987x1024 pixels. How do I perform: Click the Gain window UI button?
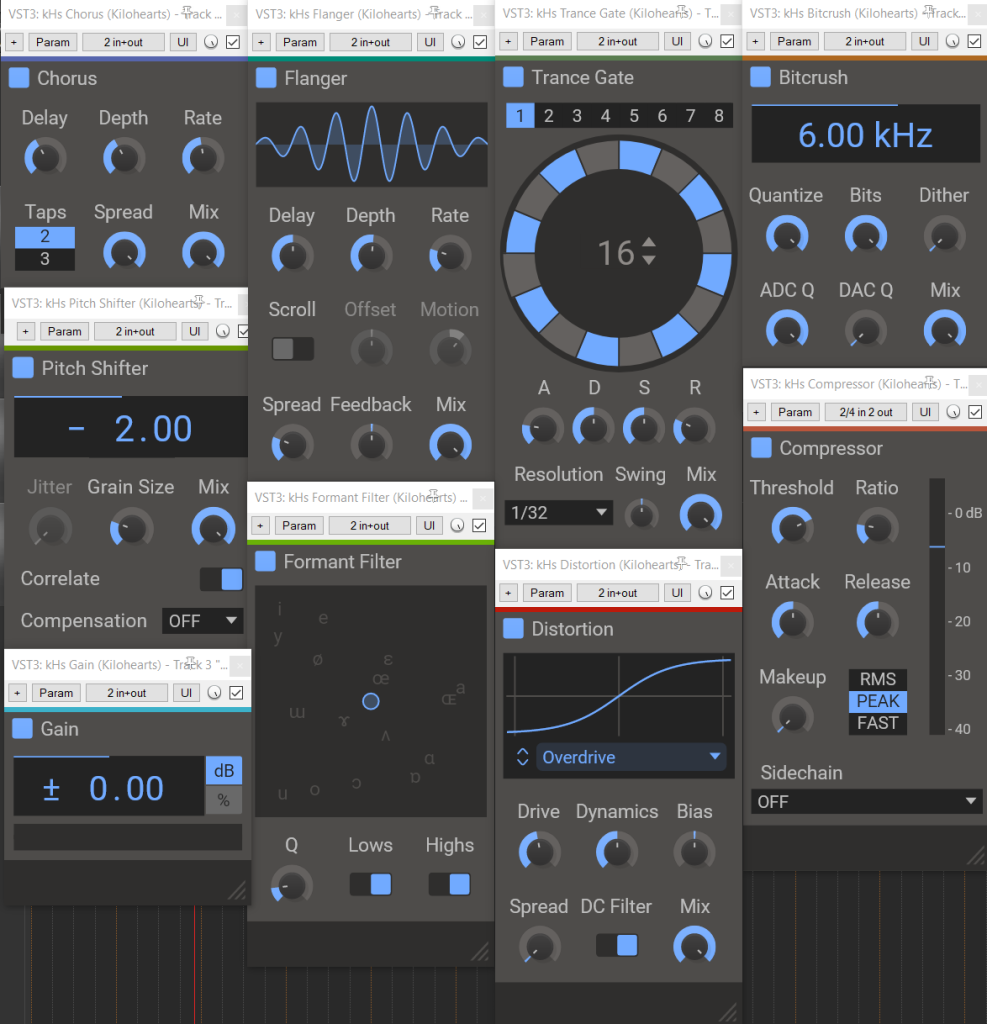point(186,693)
